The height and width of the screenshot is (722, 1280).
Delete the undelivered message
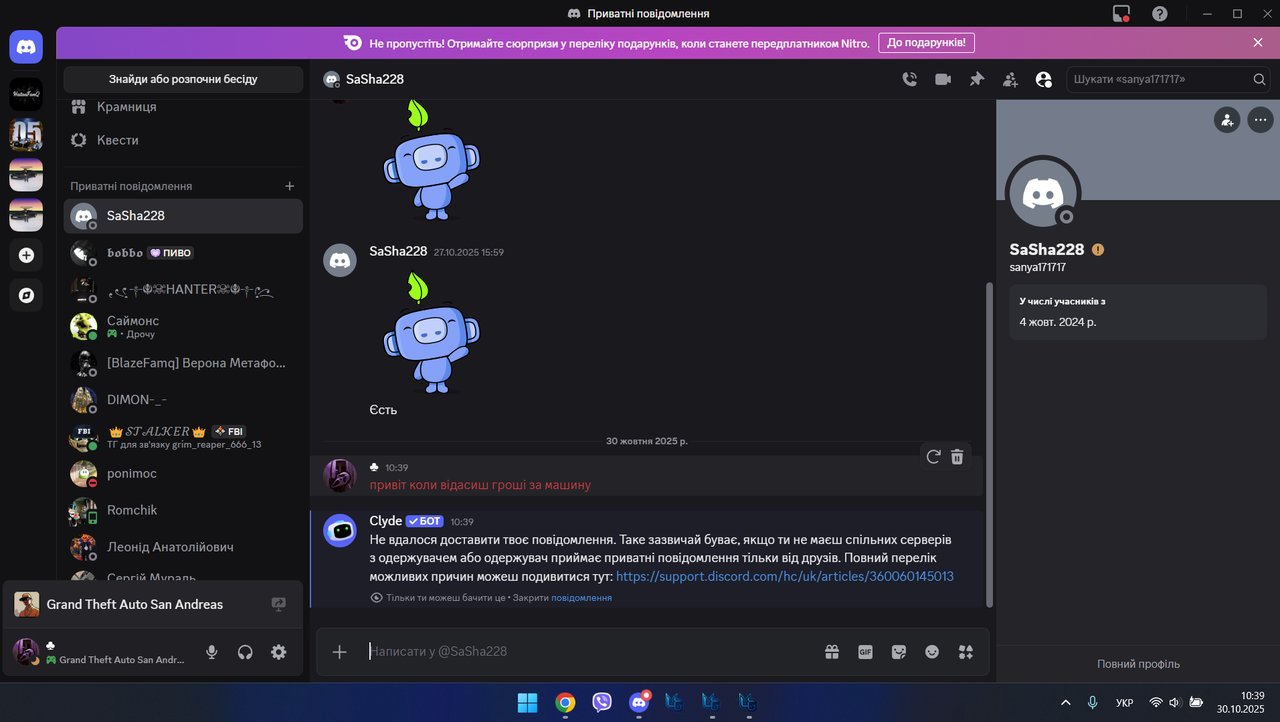click(x=957, y=456)
